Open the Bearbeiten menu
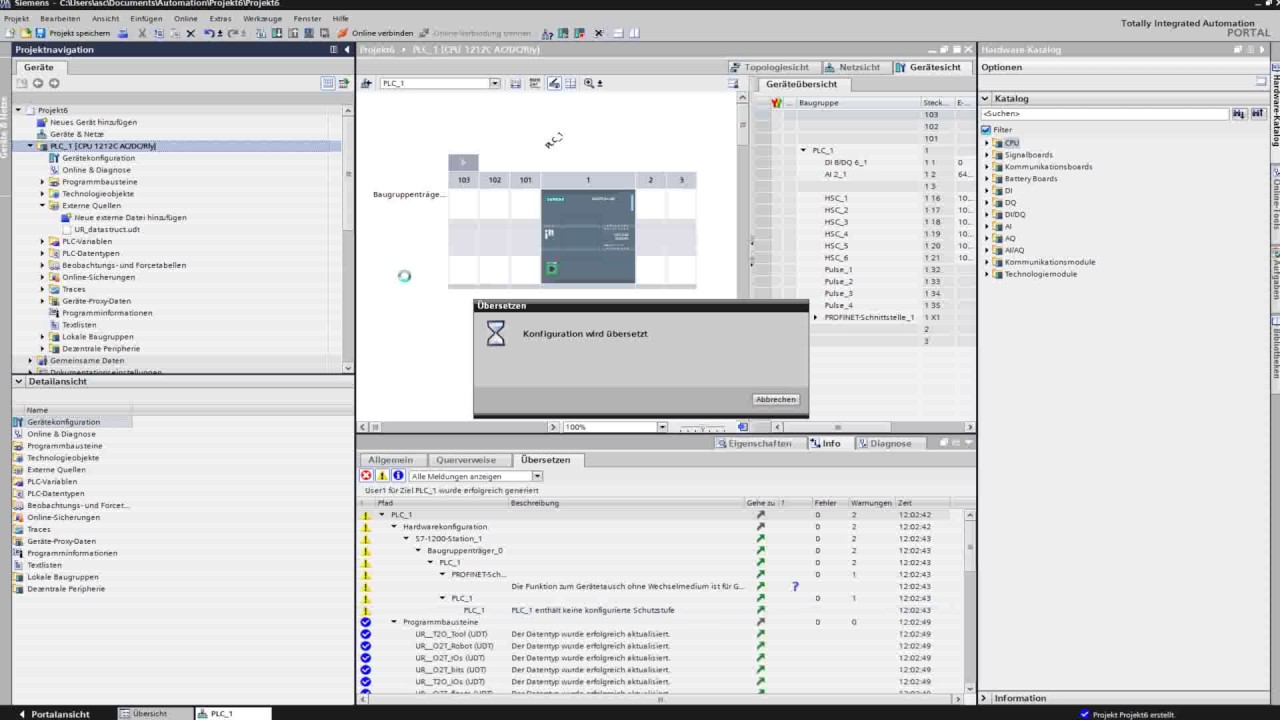The image size is (1280, 720). coord(60,18)
